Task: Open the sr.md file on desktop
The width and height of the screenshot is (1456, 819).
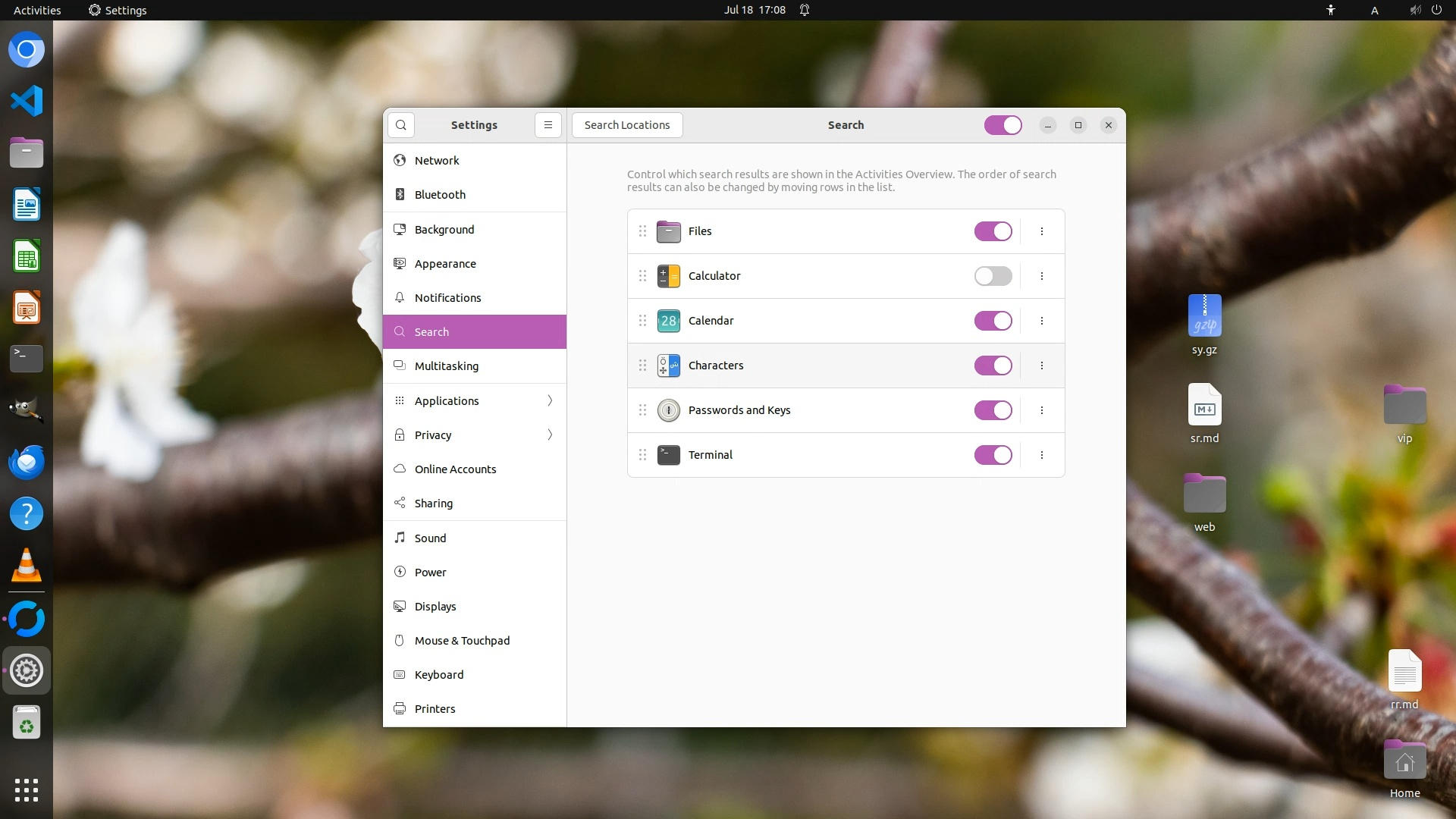Action: [x=1204, y=406]
